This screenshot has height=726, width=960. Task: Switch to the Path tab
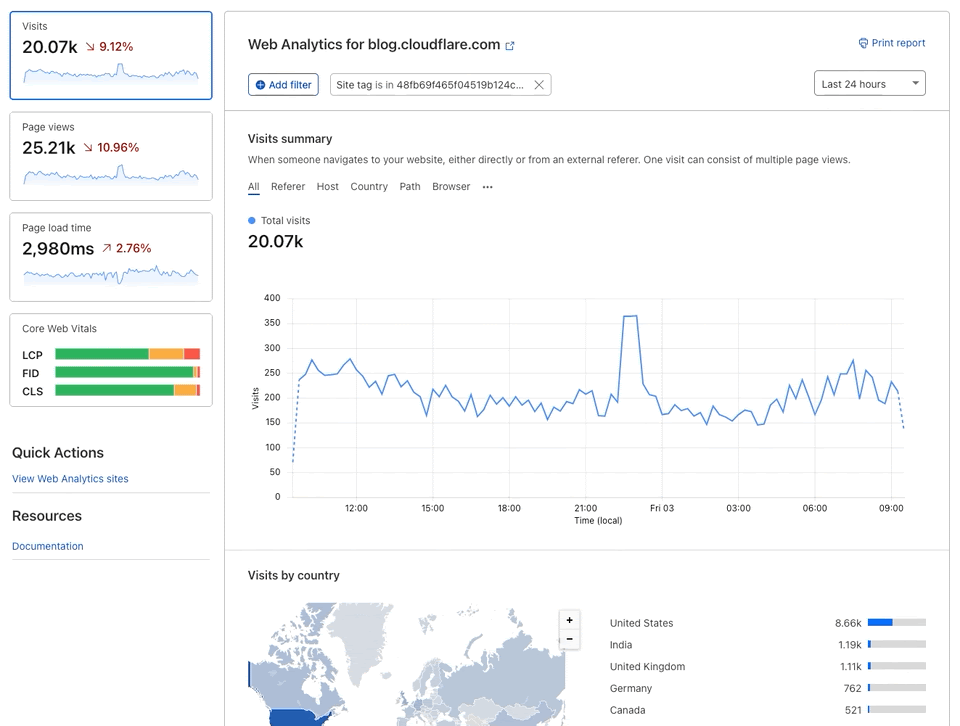[410, 187]
